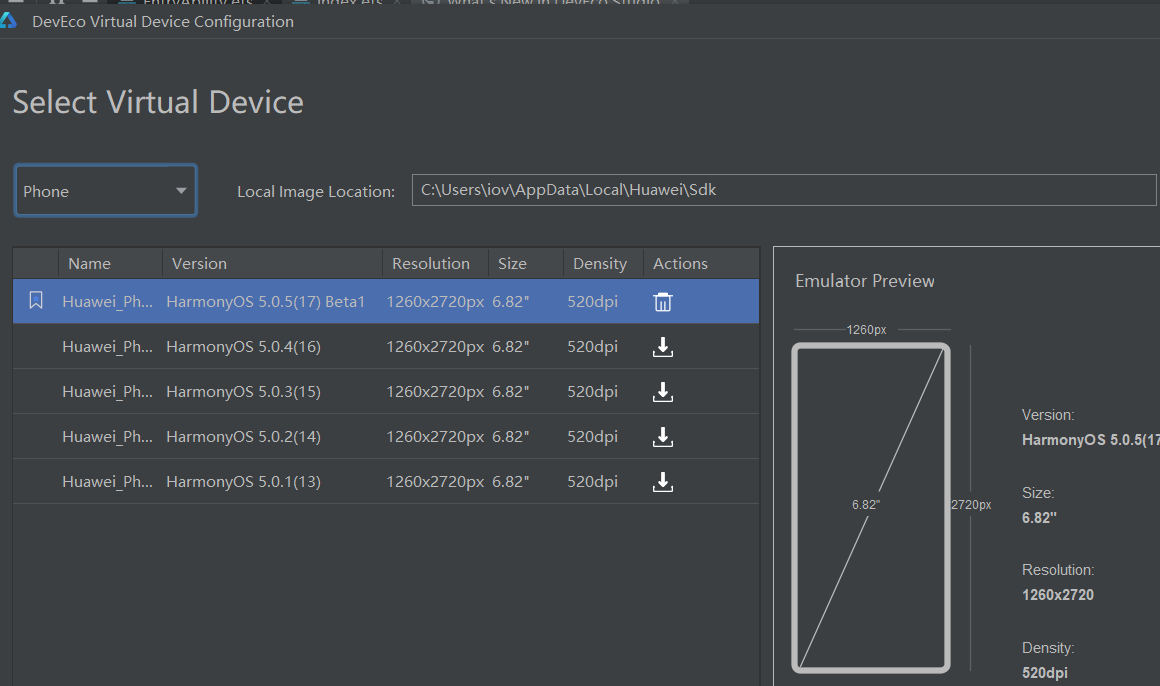This screenshot has height=686, width=1160.
Task: Click the 6.82" value under Size: in preview details
Action: [1039, 518]
